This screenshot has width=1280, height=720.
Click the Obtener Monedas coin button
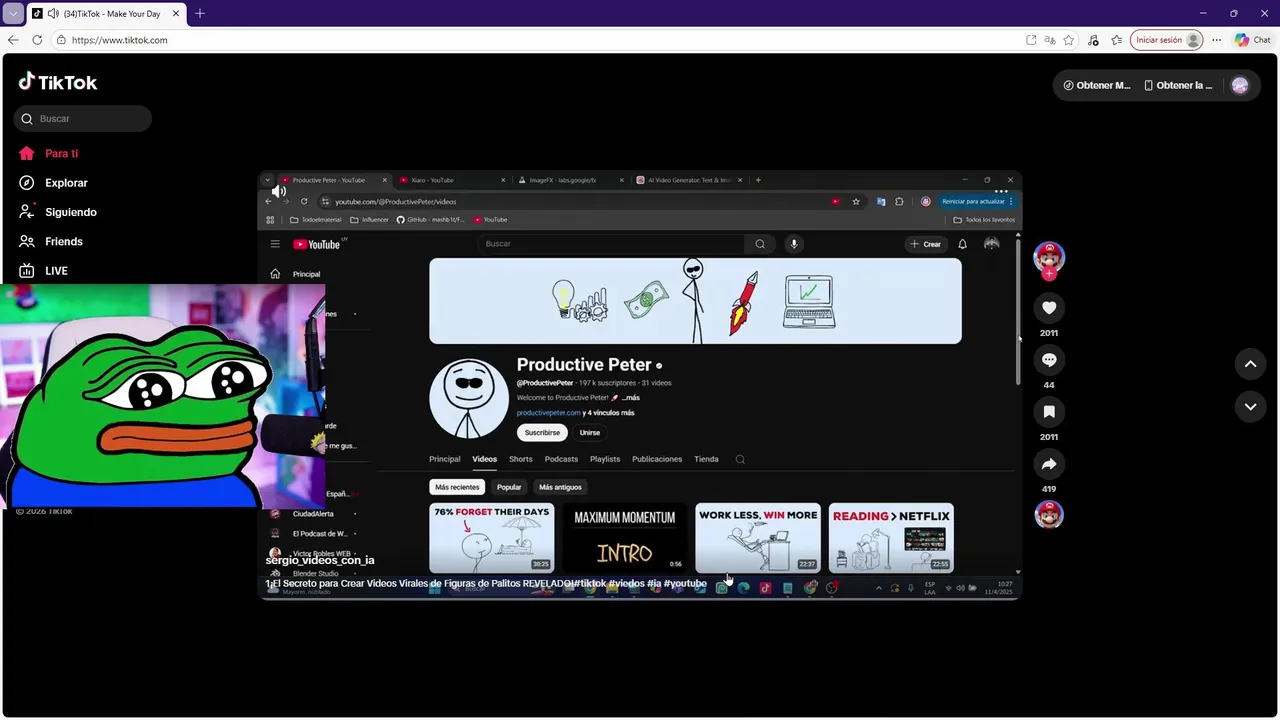click(1097, 85)
